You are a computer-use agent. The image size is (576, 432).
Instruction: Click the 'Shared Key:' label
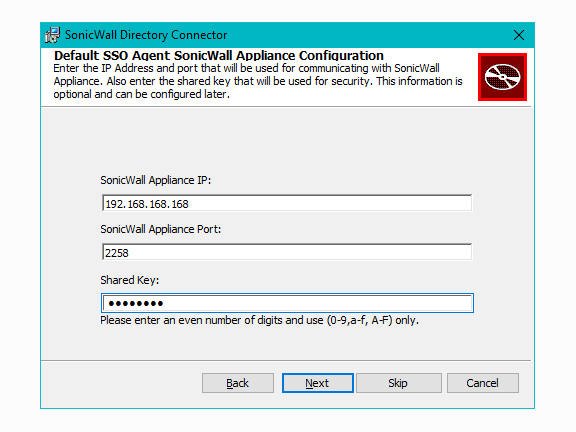click(x=130, y=280)
